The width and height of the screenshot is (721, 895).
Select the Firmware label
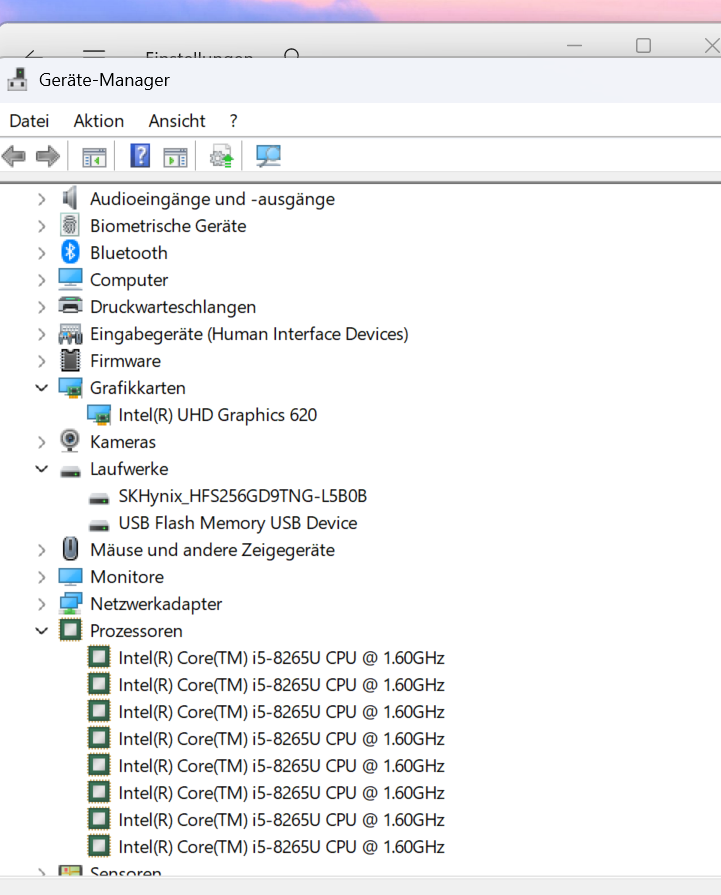(126, 361)
